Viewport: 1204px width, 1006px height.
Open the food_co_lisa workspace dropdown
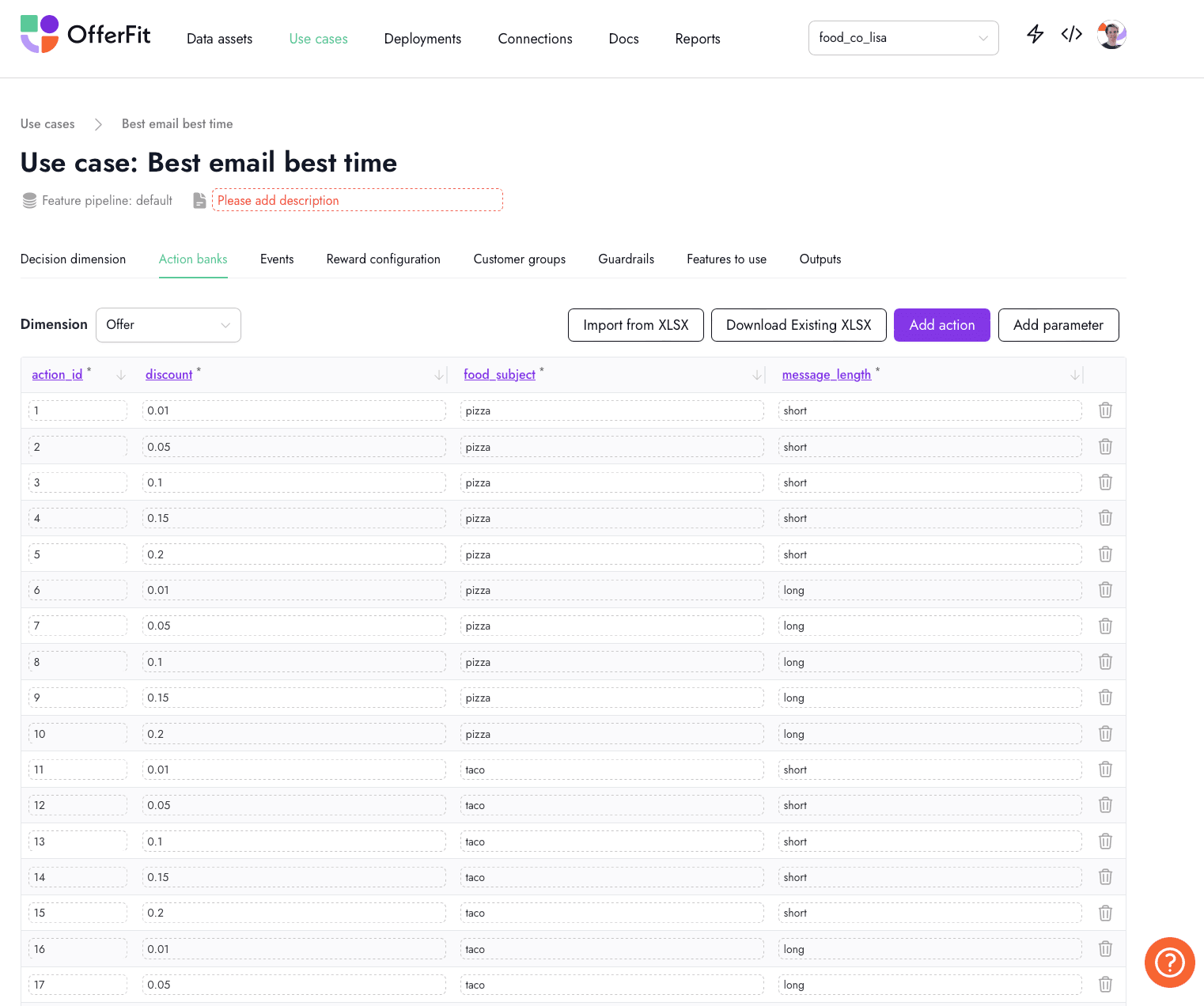pos(903,38)
